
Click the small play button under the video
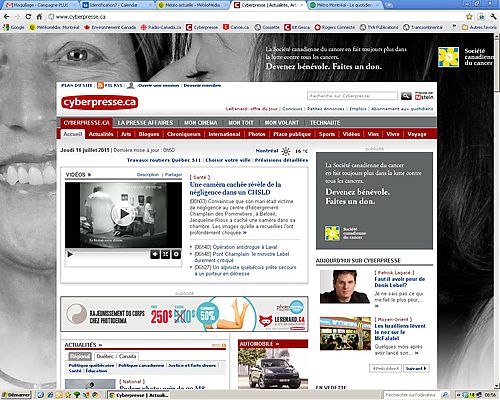70,254
